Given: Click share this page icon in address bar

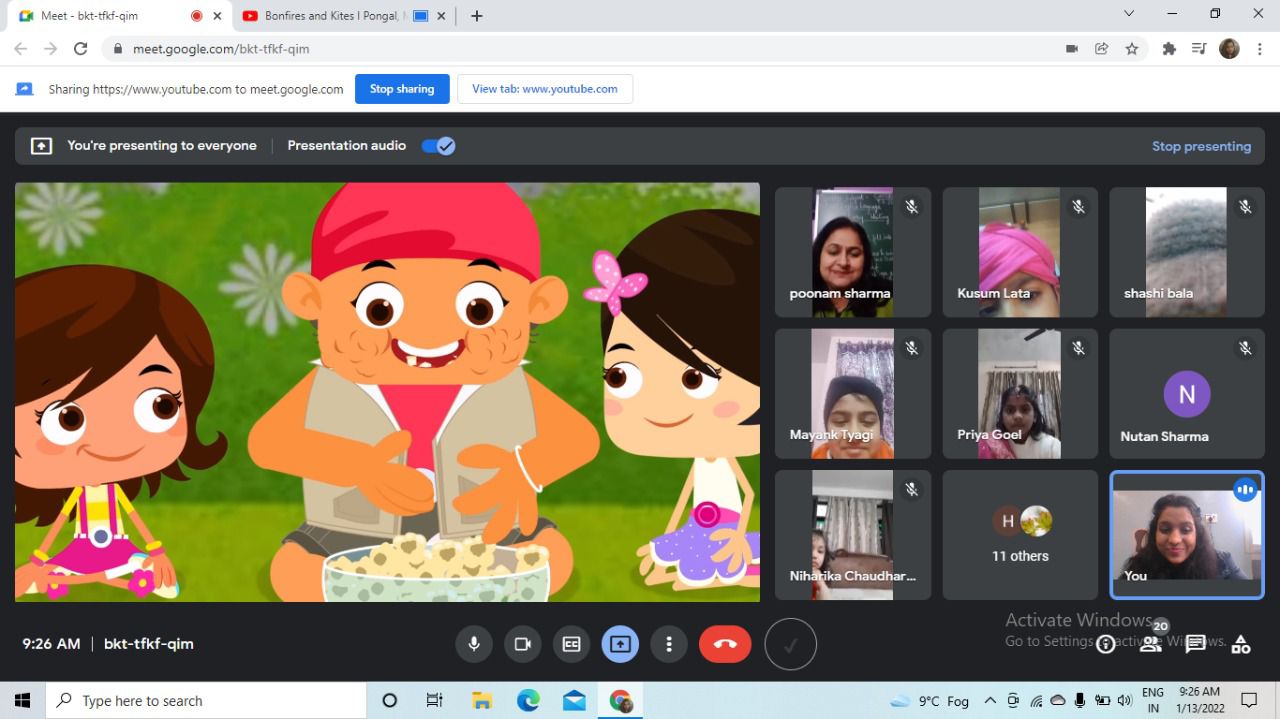Looking at the screenshot, I should [x=1101, y=48].
